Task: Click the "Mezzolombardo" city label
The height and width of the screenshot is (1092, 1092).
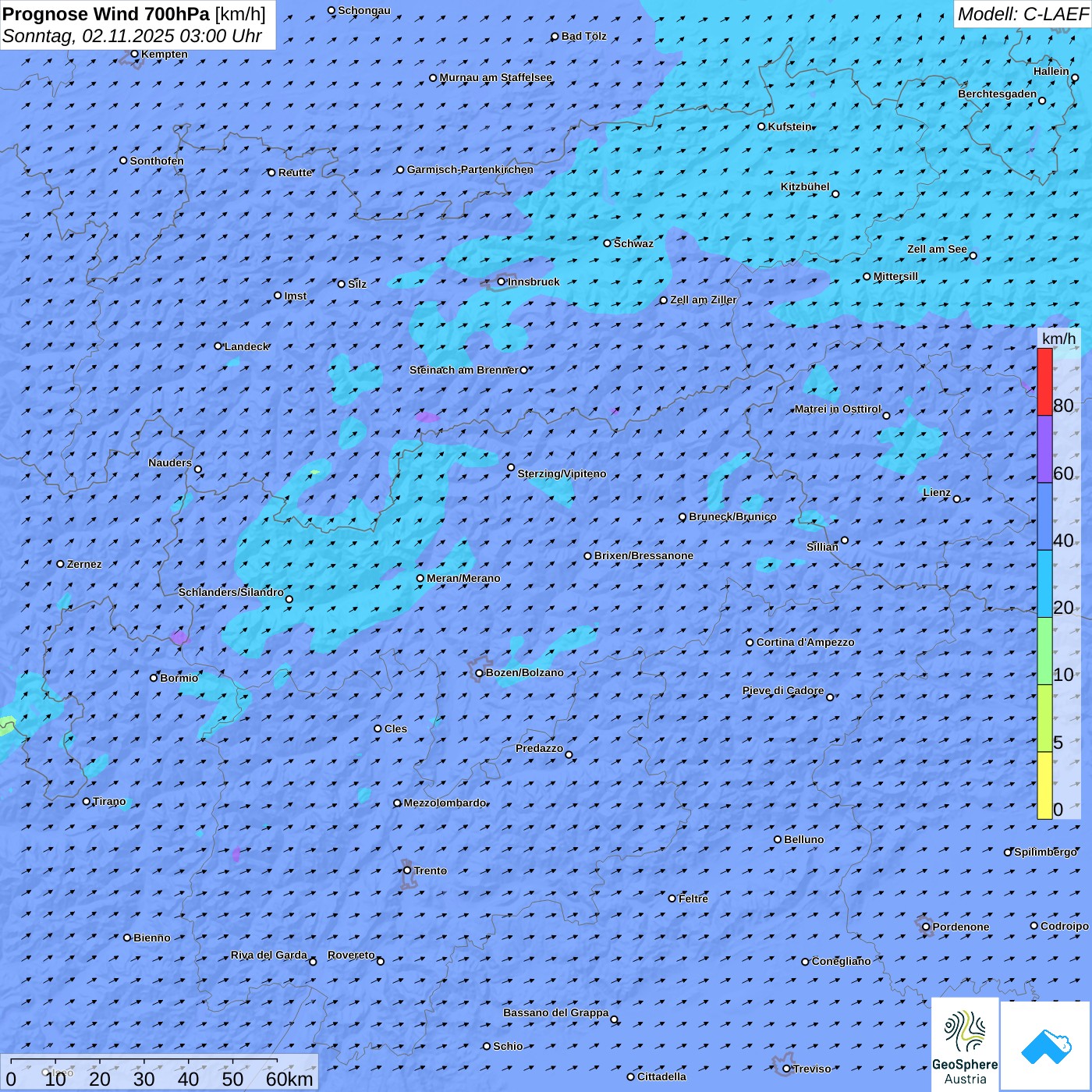Action: 445,803
